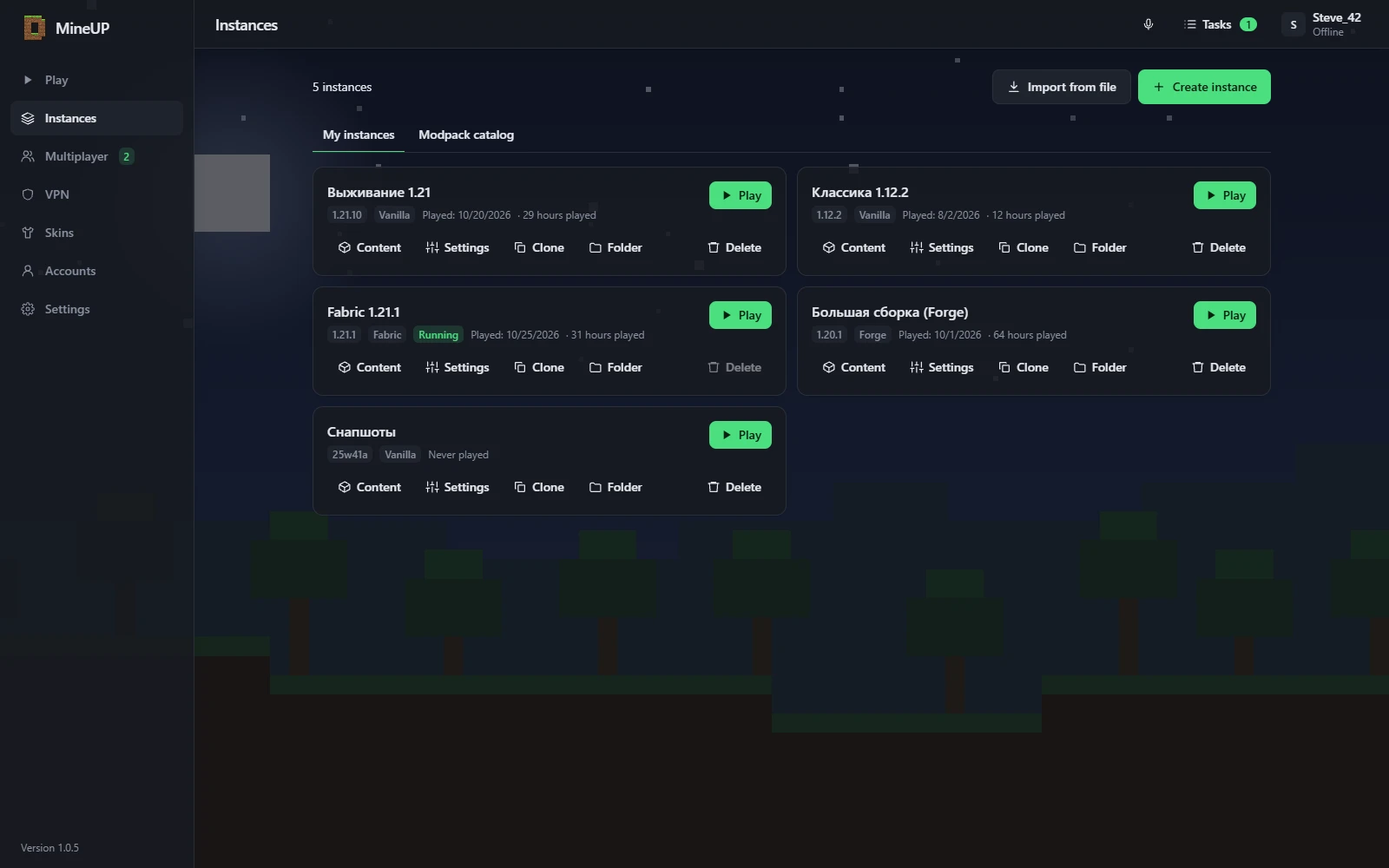The width and height of the screenshot is (1389, 868).
Task: Clone the Снапшоты instance
Action: pos(539,487)
